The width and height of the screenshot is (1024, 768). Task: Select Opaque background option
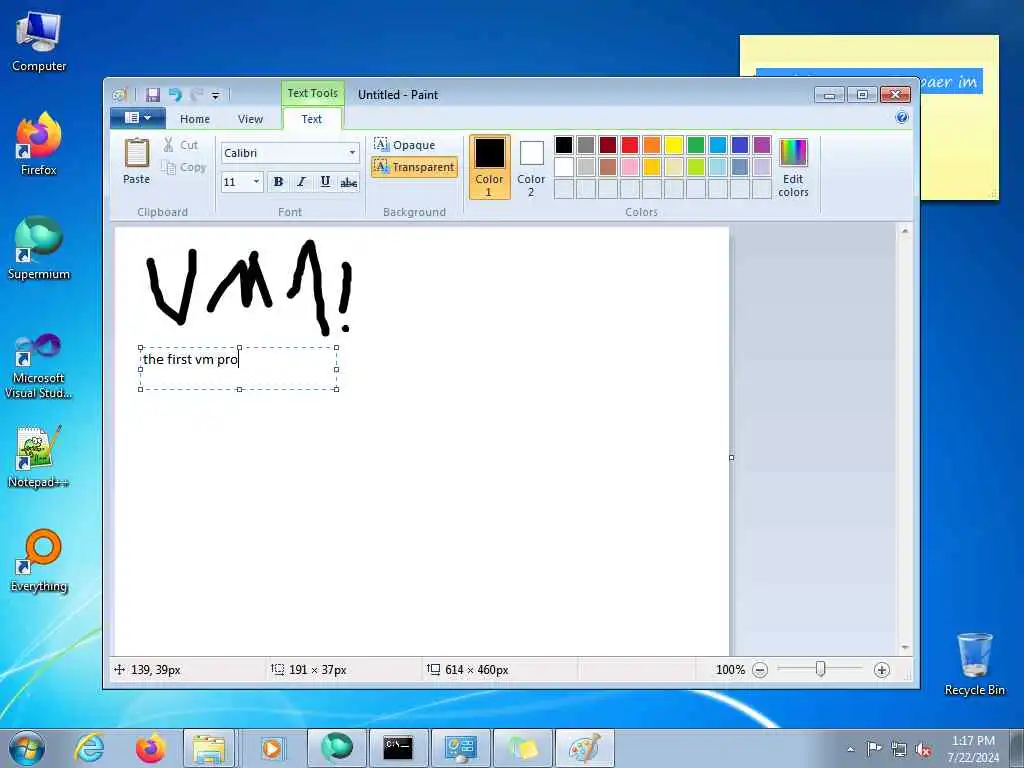[x=405, y=144]
